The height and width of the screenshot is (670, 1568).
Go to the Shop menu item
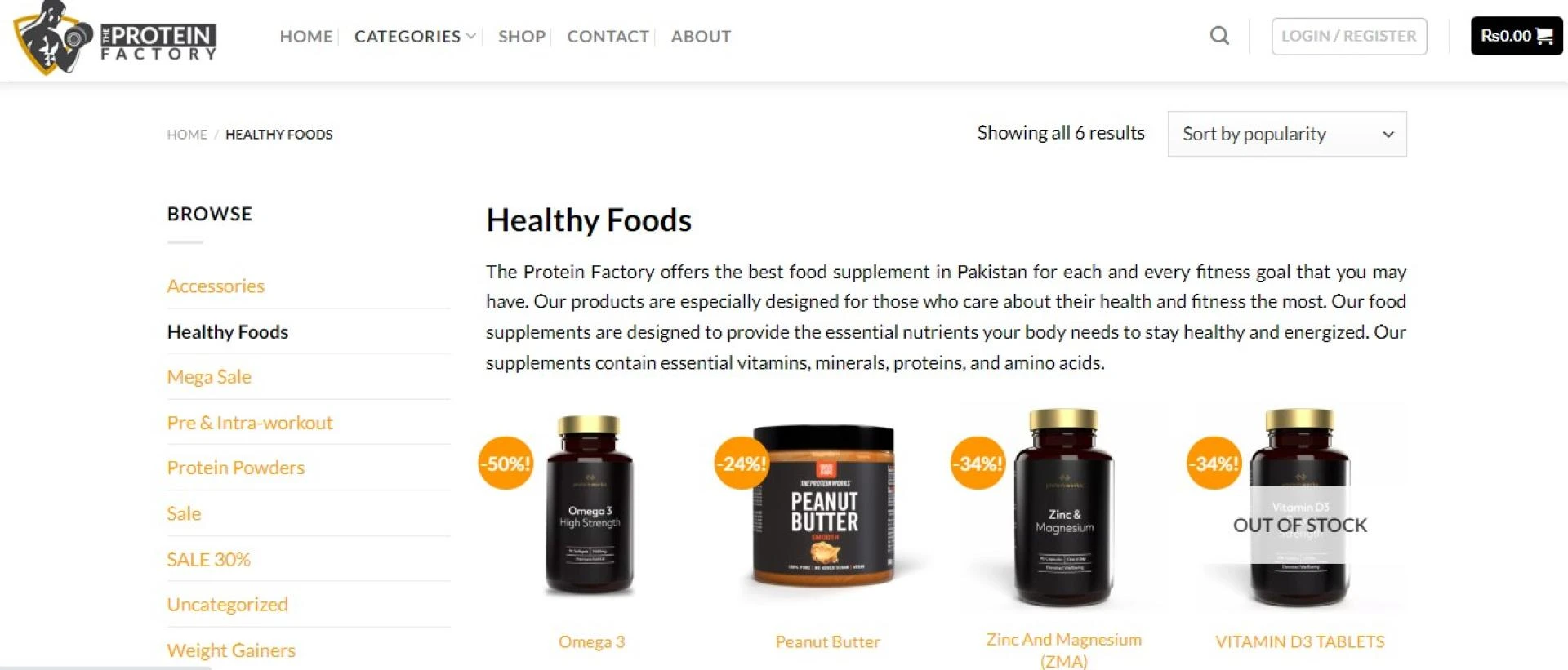tap(522, 37)
